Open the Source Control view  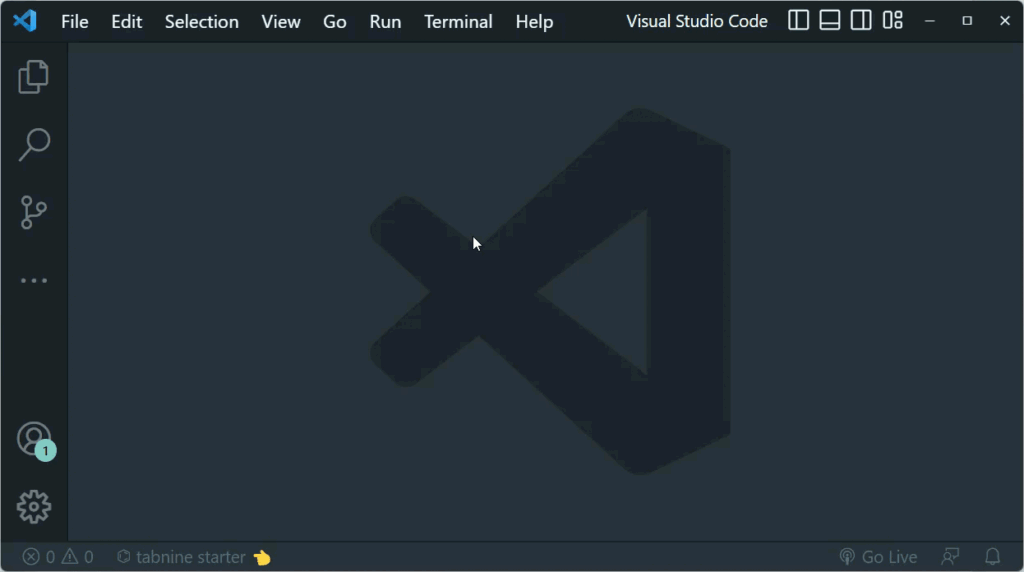coord(34,212)
